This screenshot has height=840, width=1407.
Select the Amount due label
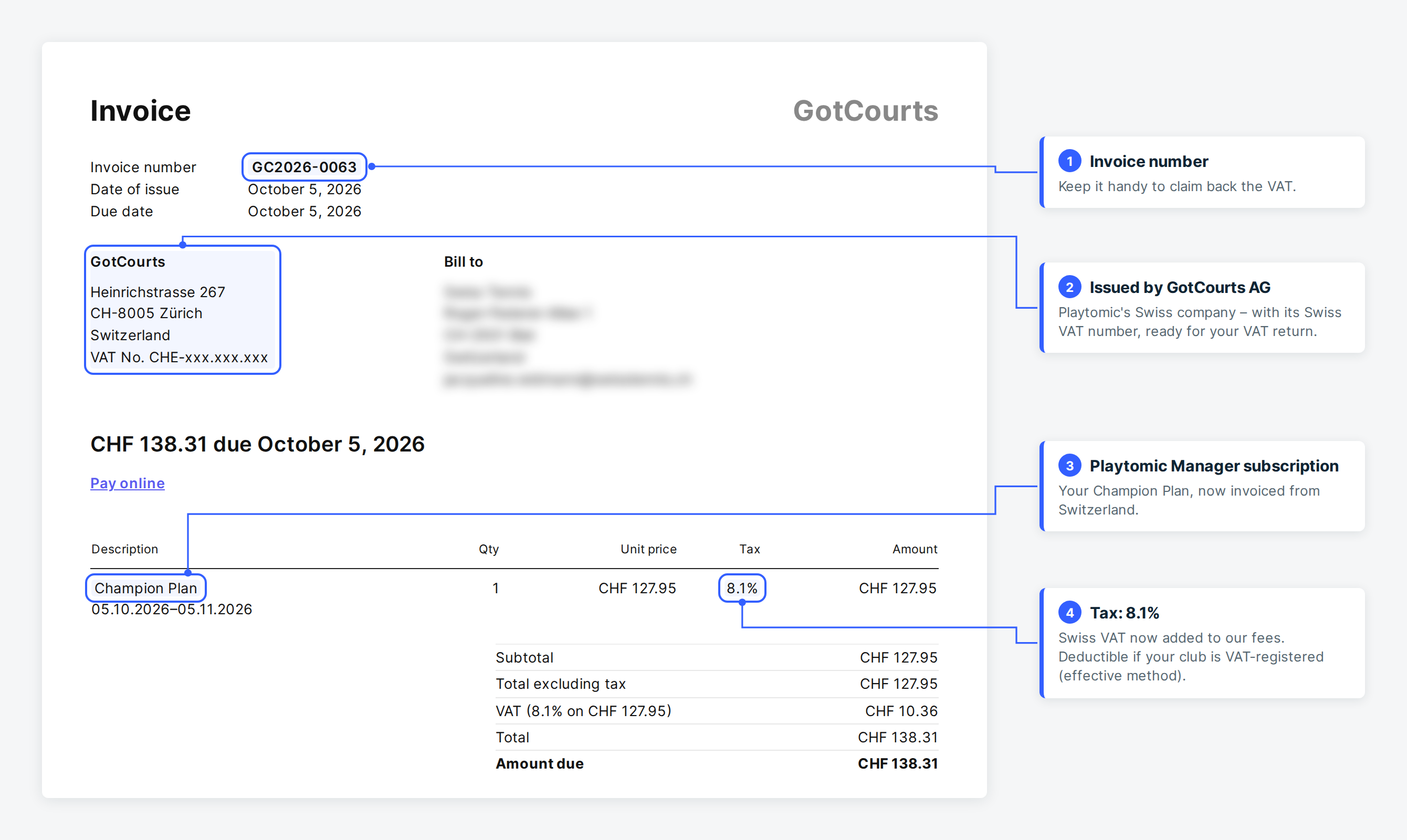point(539,763)
